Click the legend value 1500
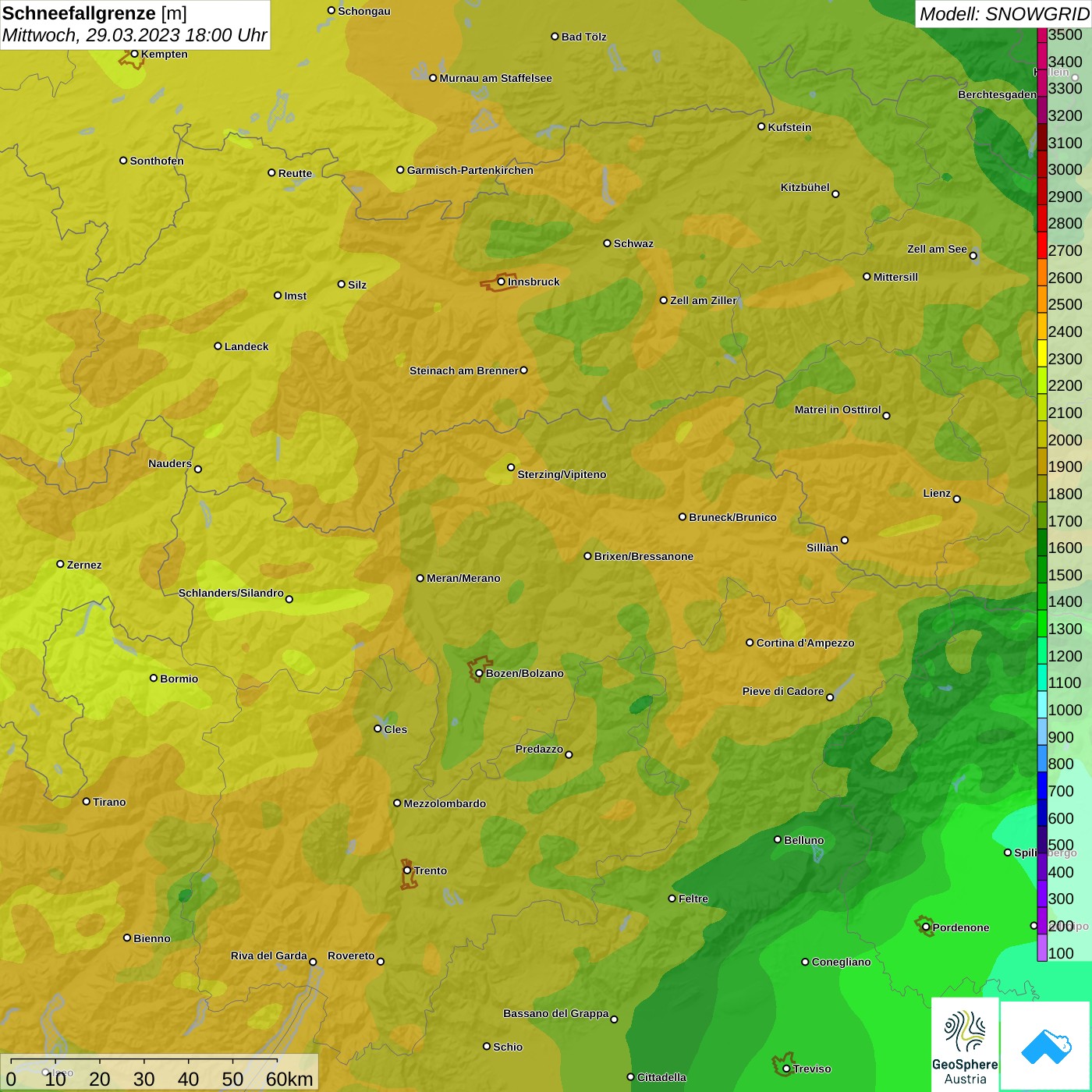Image resolution: width=1092 pixels, height=1092 pixels. pyautogui.click(x=1065, y=575)
